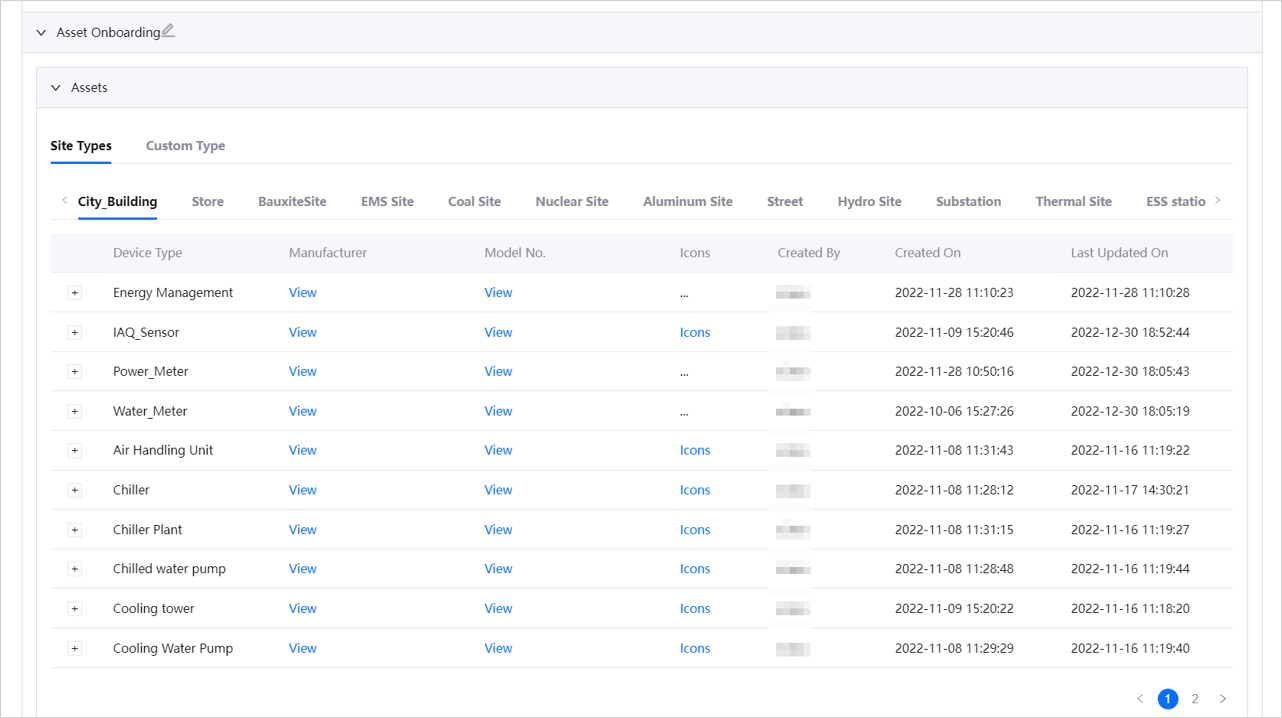1282x718 pixels.
Task: Switch to the Custom Type tab
Action: [x=185, y=146]
